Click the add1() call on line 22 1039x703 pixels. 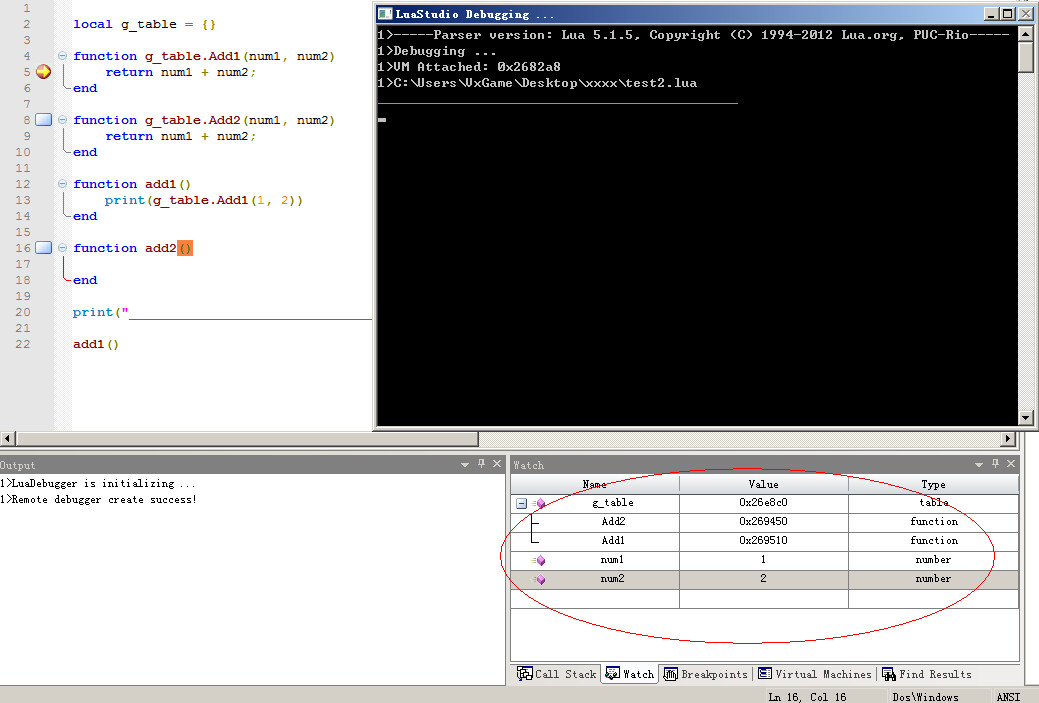coord(95,344)
